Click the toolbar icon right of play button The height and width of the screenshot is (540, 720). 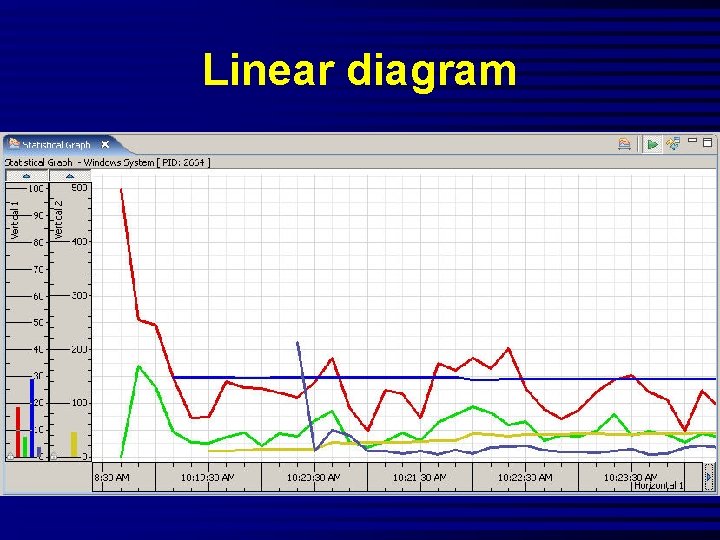pyautogui.click(x=673, y=144)
